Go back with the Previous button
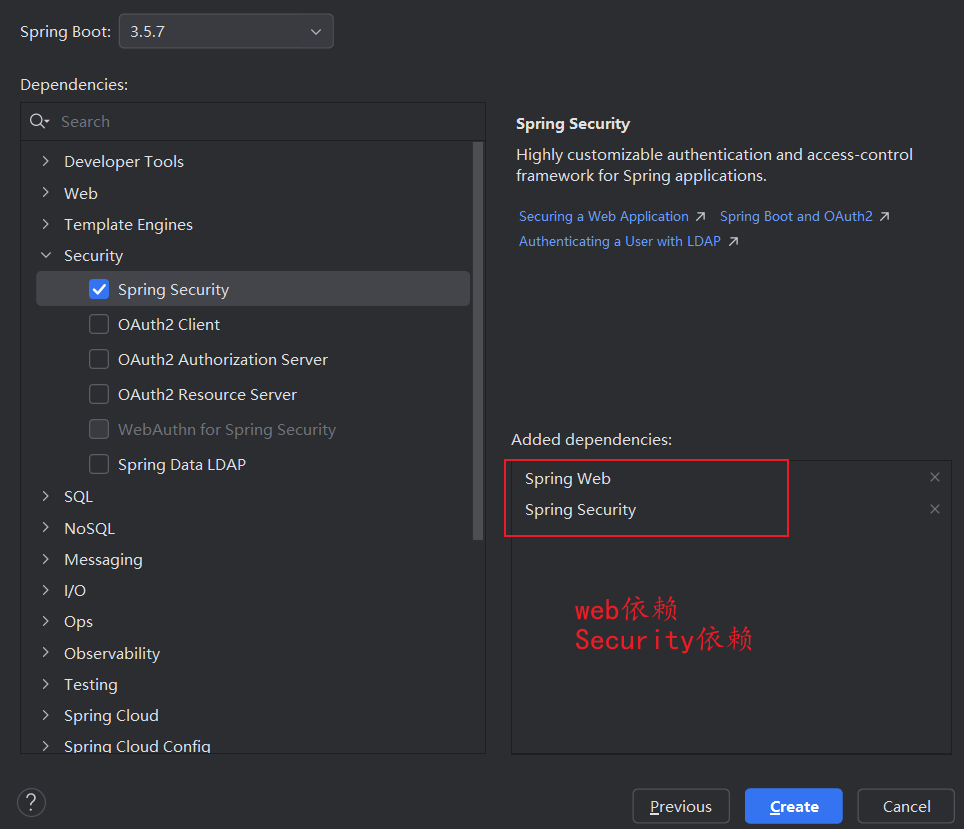This screenshot has width=964, height=829. pos(681,806)
